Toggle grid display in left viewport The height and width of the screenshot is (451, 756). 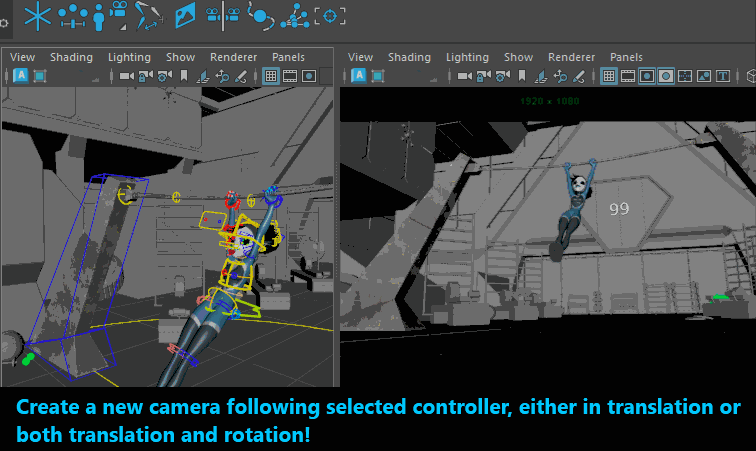pos(271,76)
